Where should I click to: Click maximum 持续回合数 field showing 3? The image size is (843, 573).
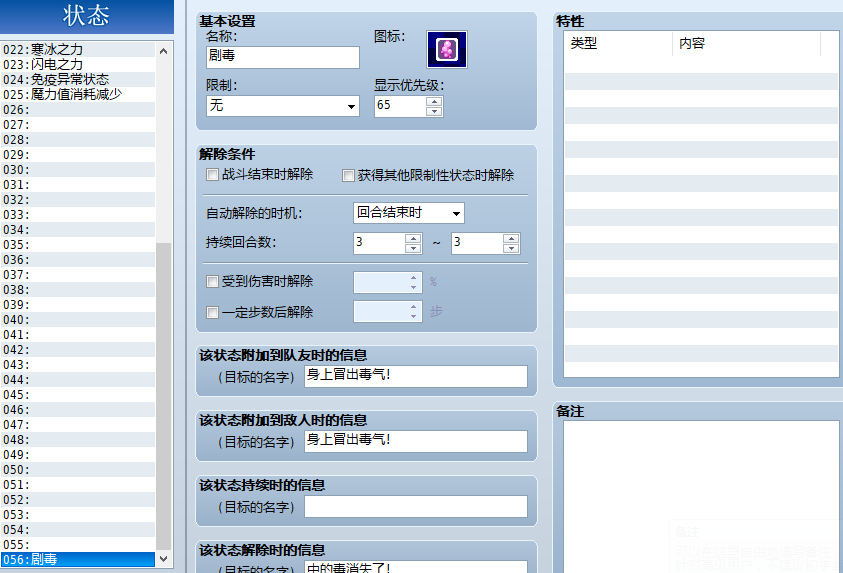(477, 243)
